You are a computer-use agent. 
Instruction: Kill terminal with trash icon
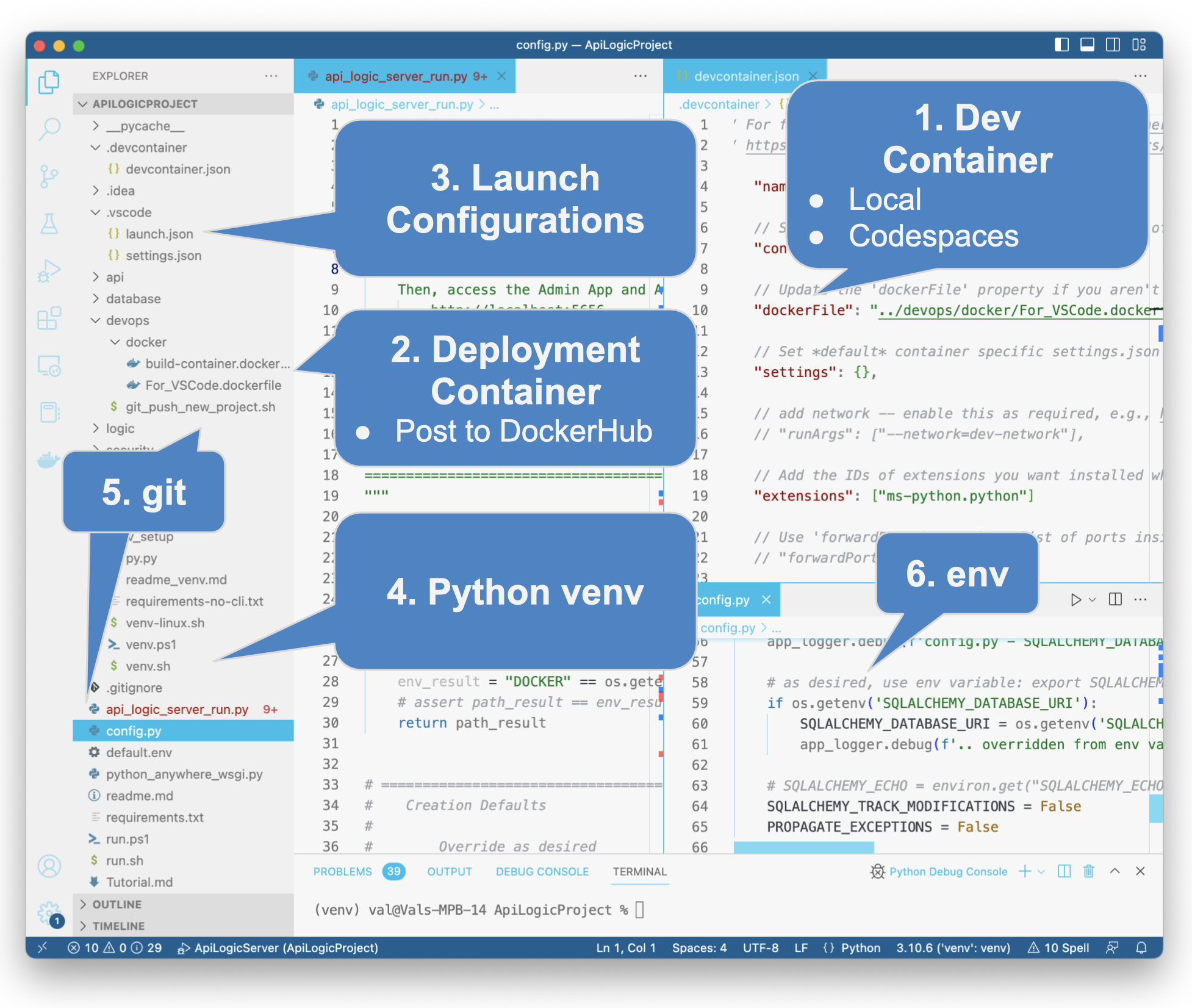pos(1089,871)
